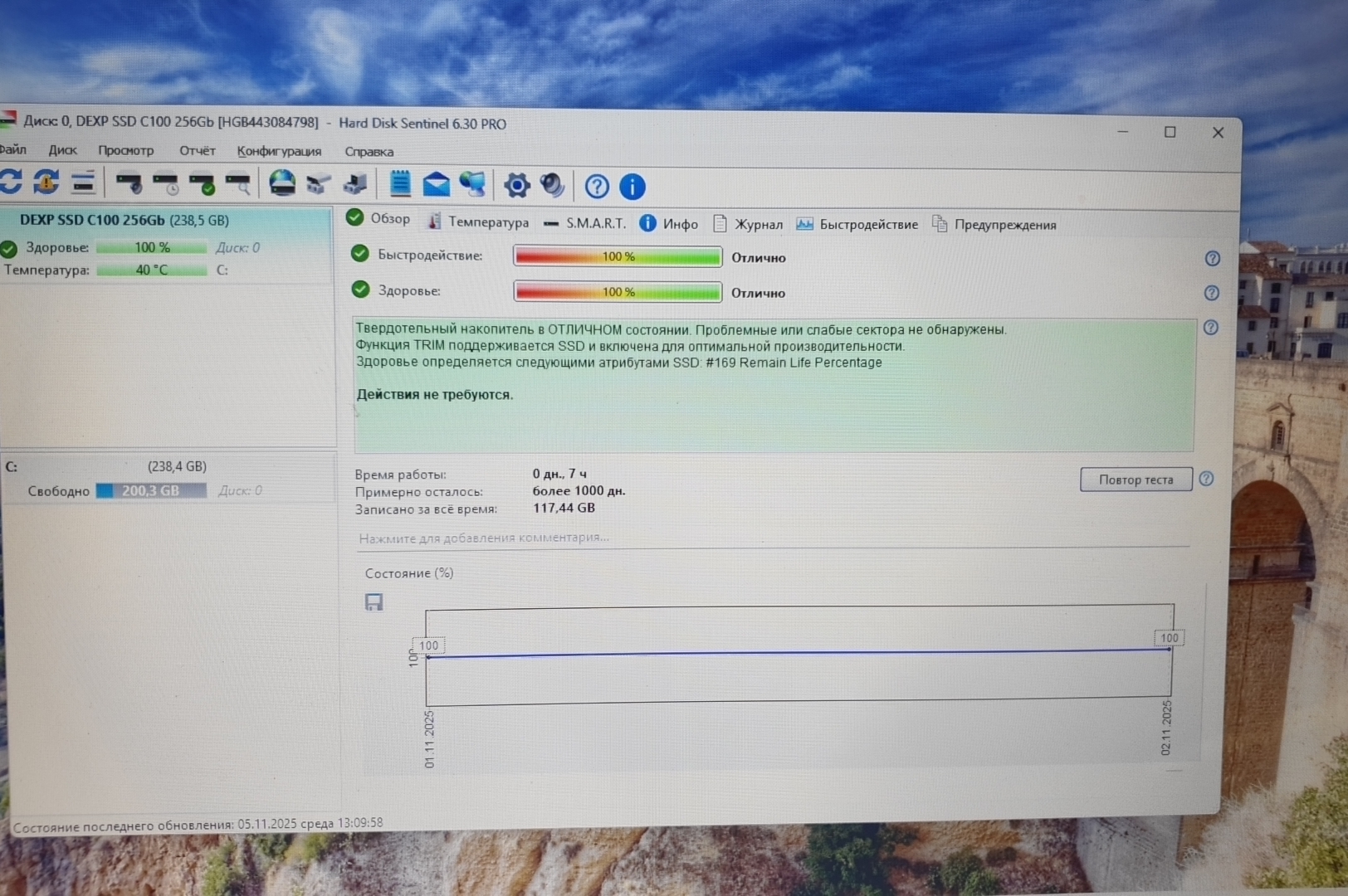1348x896 pixels.
Task: Click the Здоровье 100% health bar
Action: [618, 292]
